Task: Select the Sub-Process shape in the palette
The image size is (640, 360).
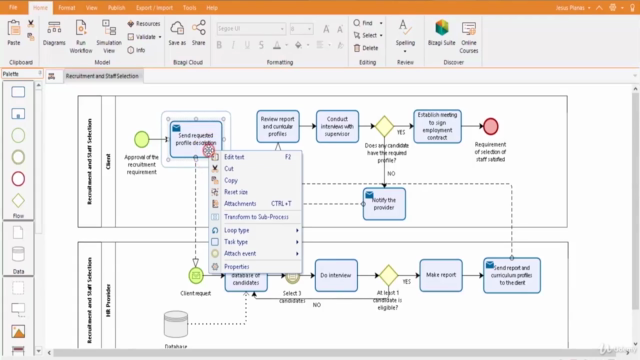Action: tap(18, 113)
